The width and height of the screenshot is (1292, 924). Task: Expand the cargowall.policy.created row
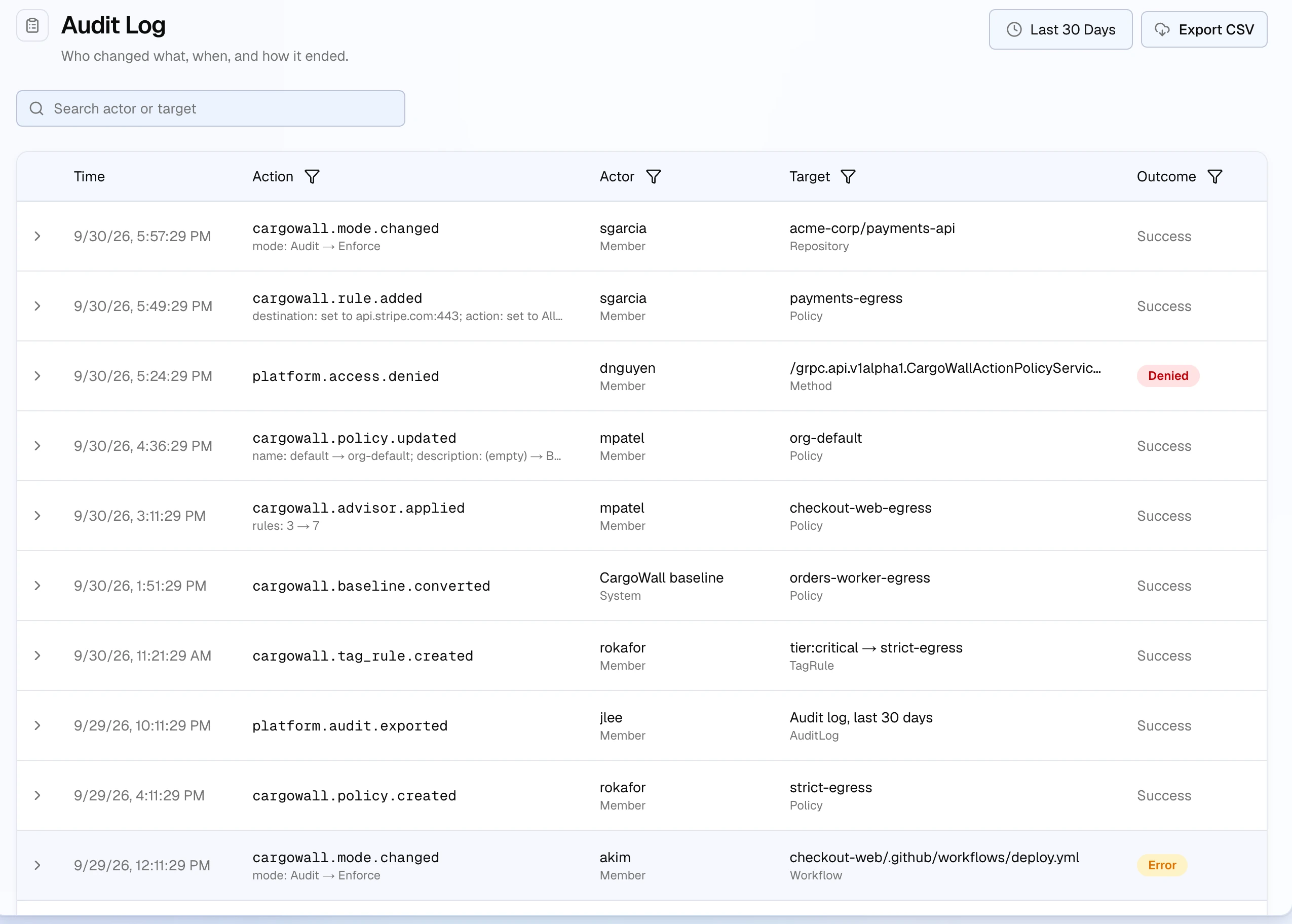[37, 796]
